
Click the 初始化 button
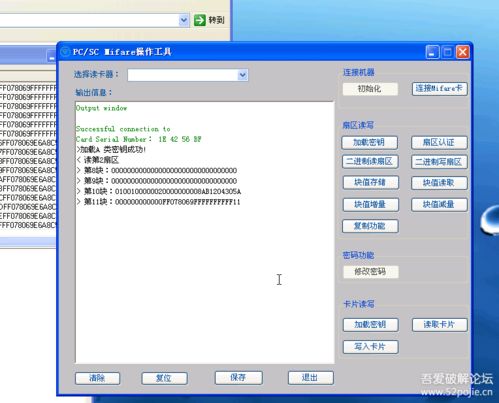point(370,89)
